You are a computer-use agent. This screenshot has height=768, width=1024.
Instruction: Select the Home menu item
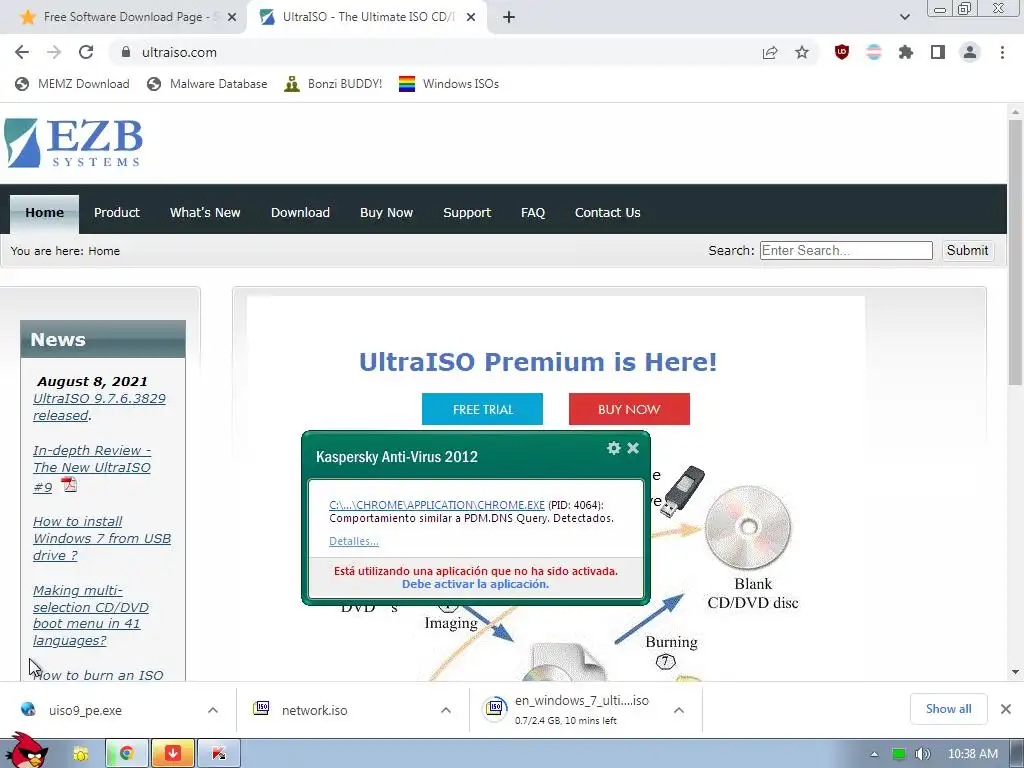44,213
